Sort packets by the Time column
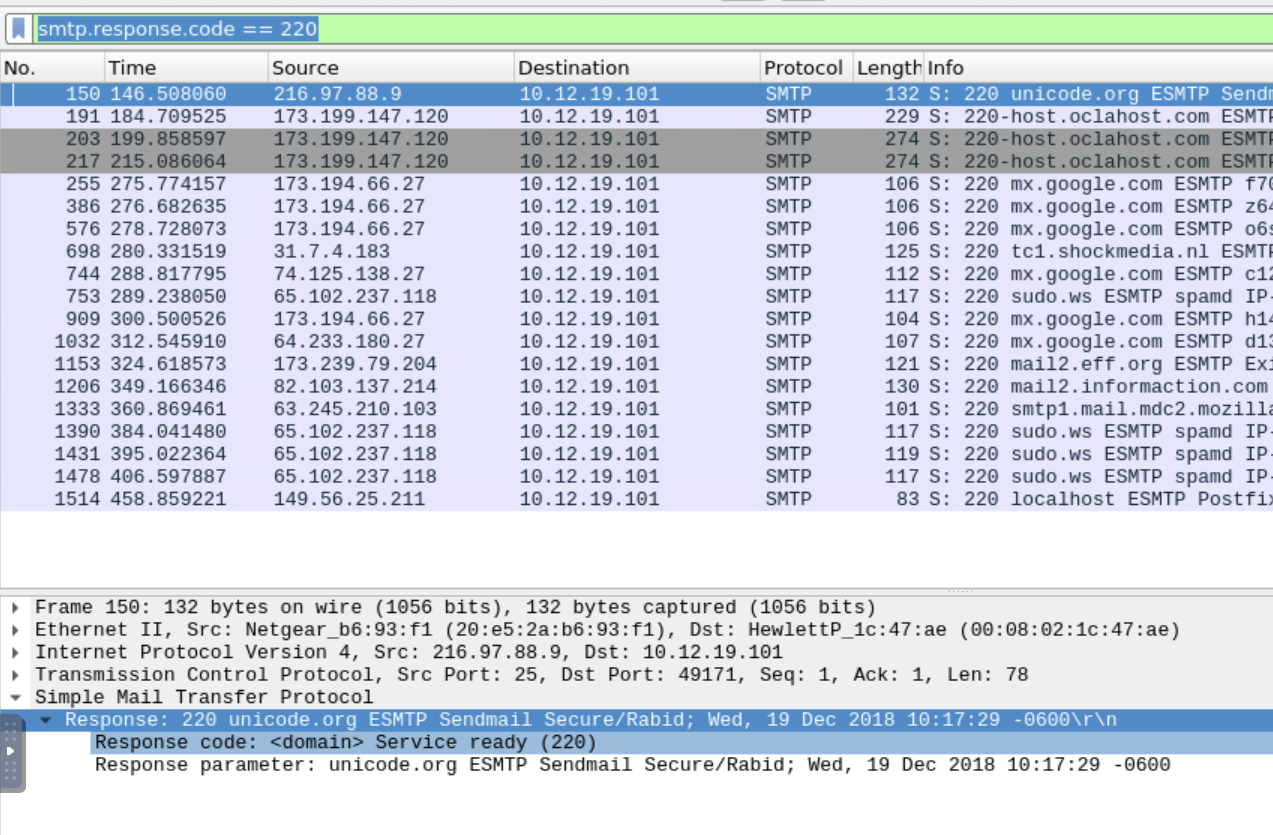The width and height of the screenshot is (1273, 835). (130, 67)
